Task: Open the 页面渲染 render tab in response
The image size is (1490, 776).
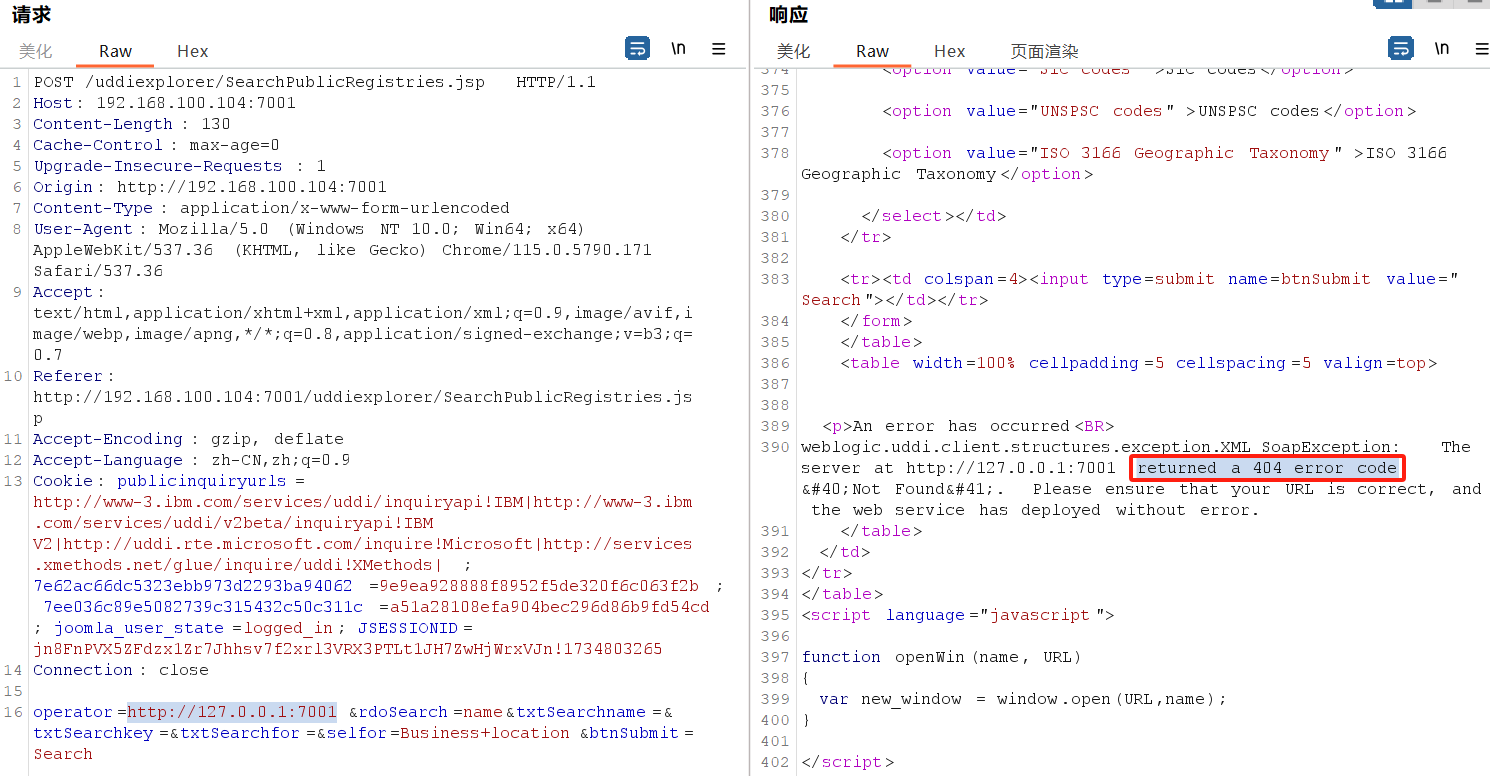Action: pos(1044,51)
